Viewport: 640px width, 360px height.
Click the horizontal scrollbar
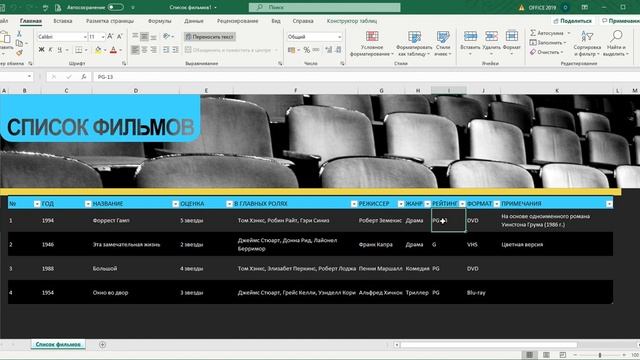click(x=489, y=345)
